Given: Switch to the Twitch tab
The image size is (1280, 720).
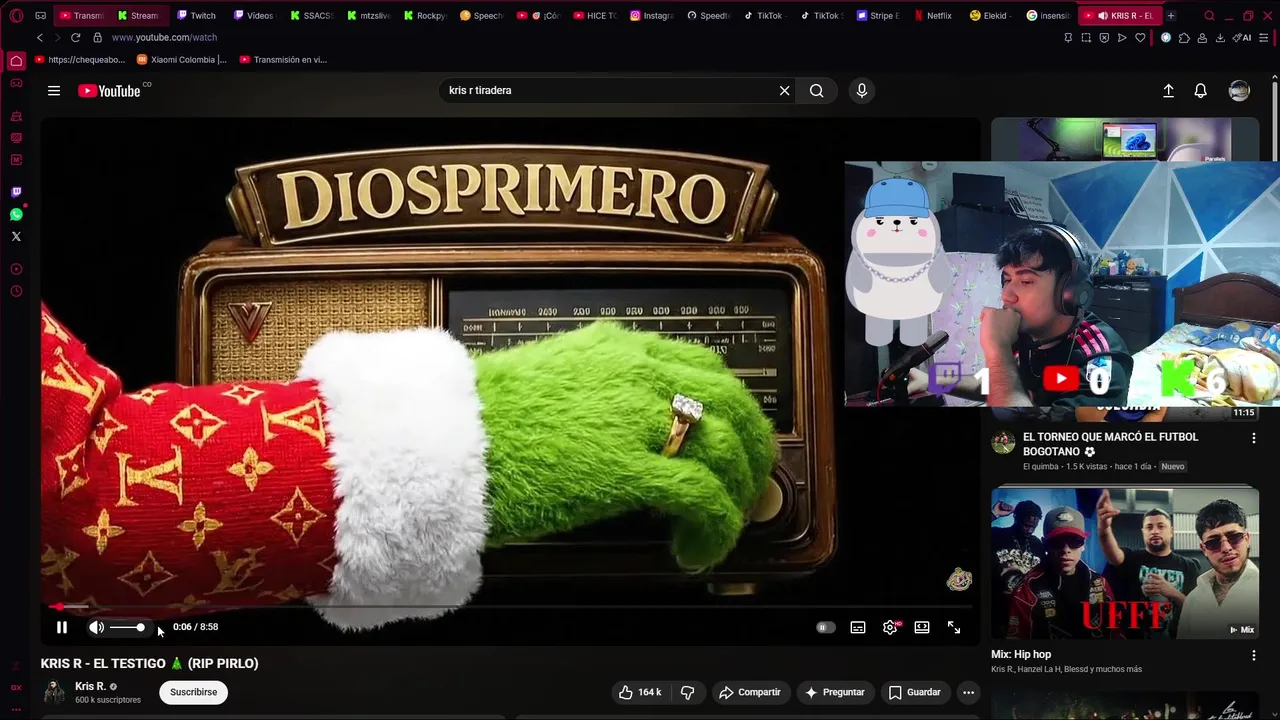Looking at the screenshot, I should 196,15.
